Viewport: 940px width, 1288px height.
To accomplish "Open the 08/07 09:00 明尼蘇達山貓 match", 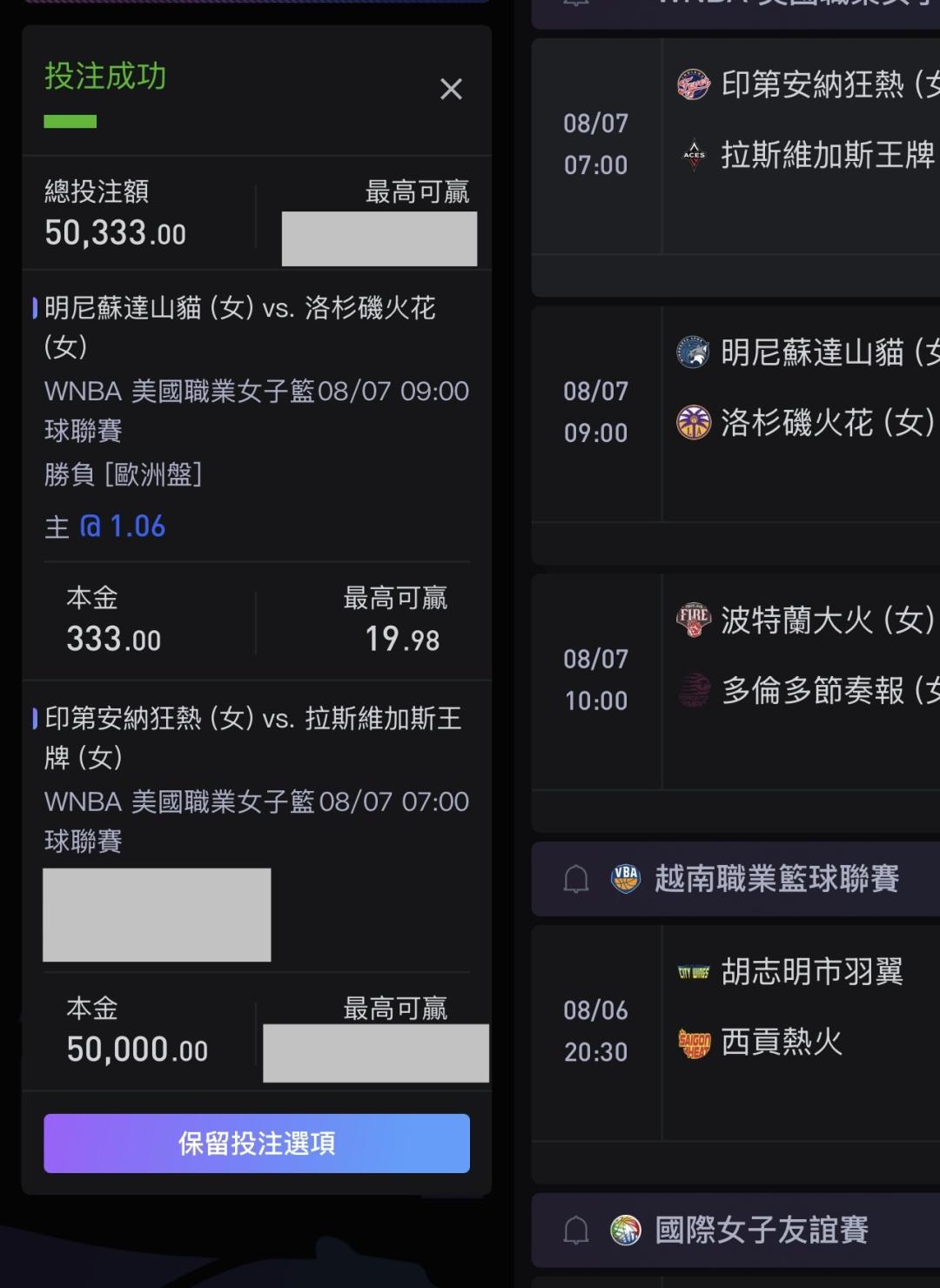I will pyautogui.click(x=736, y=413).
